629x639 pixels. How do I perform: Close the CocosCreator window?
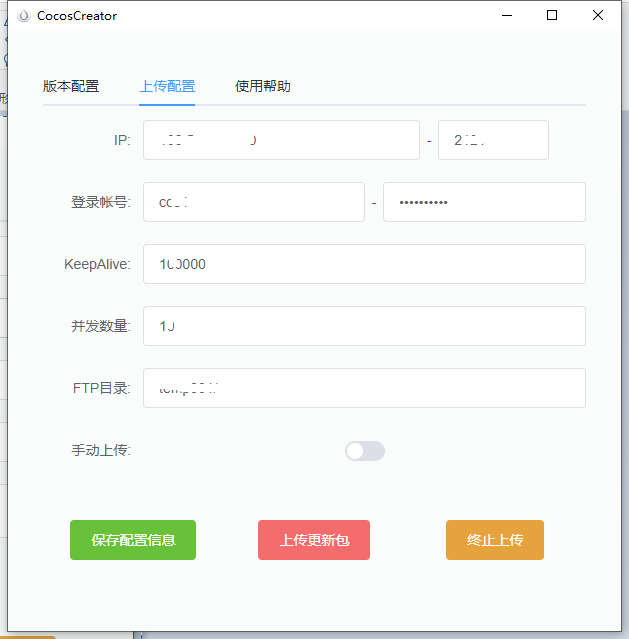coord(598,15)
